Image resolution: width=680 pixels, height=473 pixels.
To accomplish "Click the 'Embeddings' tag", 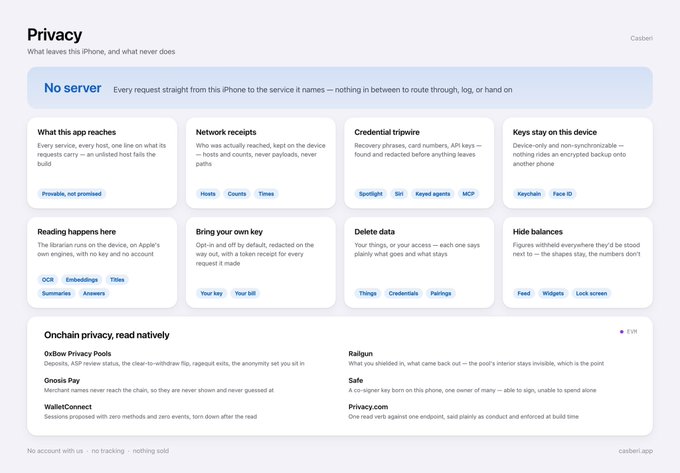I will [82, 280].
